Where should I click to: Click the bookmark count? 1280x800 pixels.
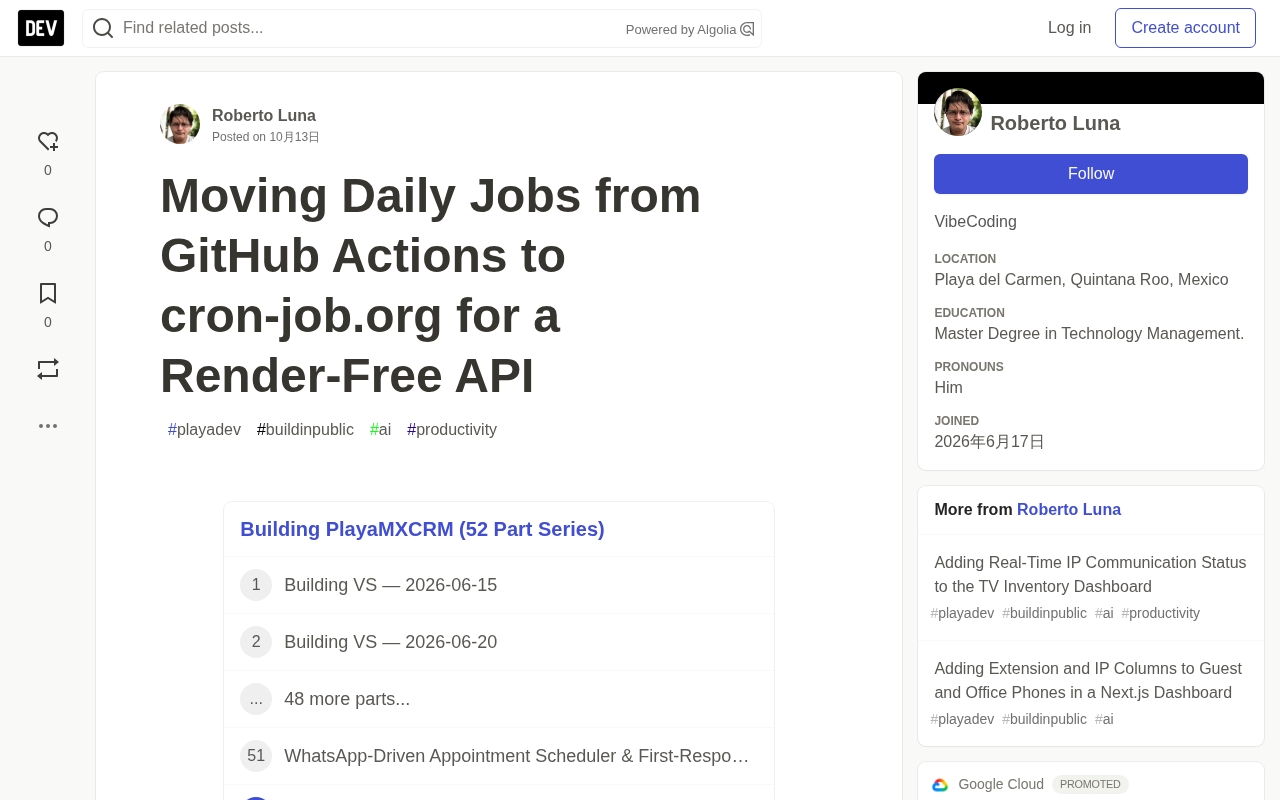click(x=48, y=322)
